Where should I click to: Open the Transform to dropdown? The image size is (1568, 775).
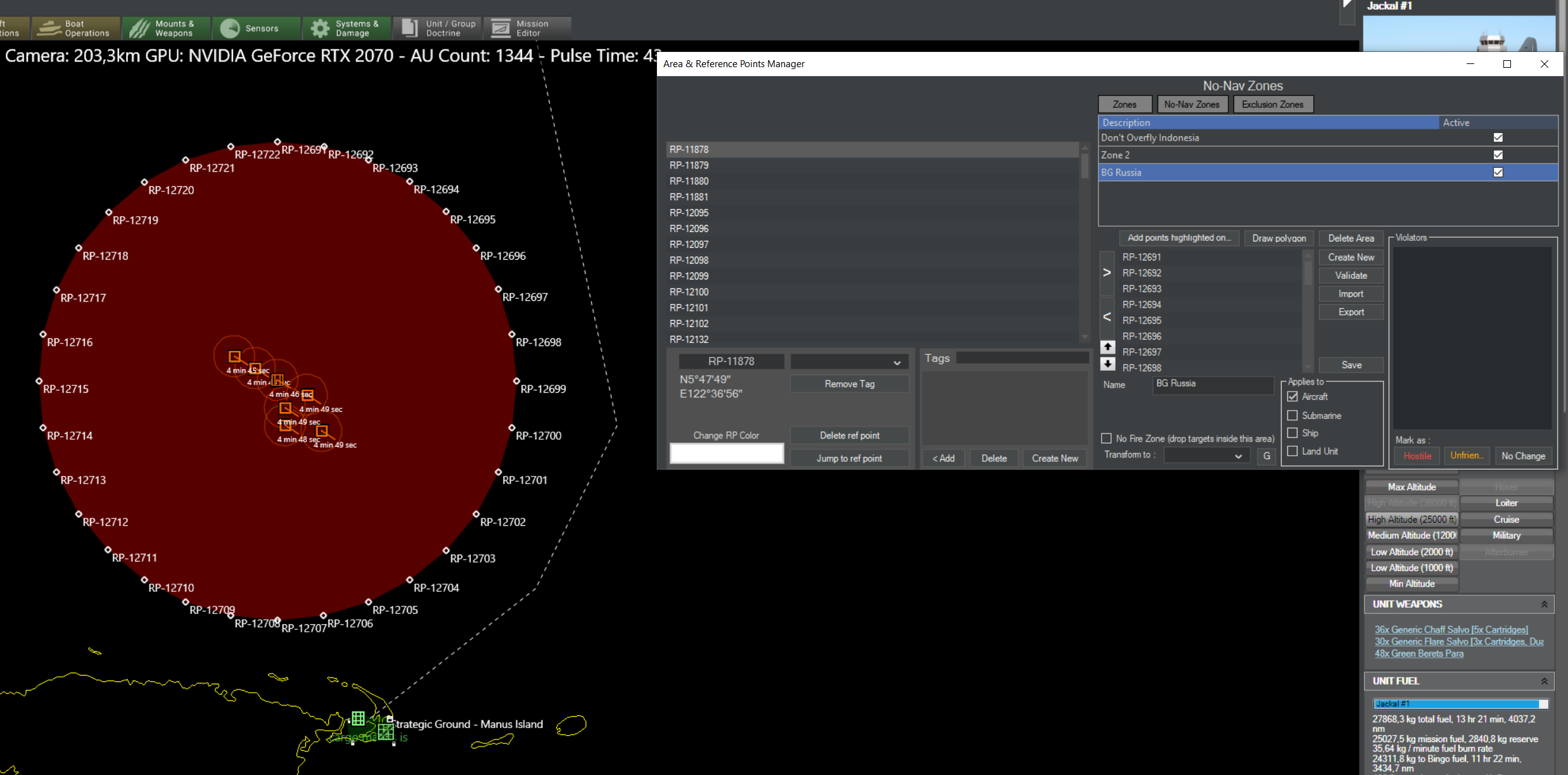[1237, 456]
